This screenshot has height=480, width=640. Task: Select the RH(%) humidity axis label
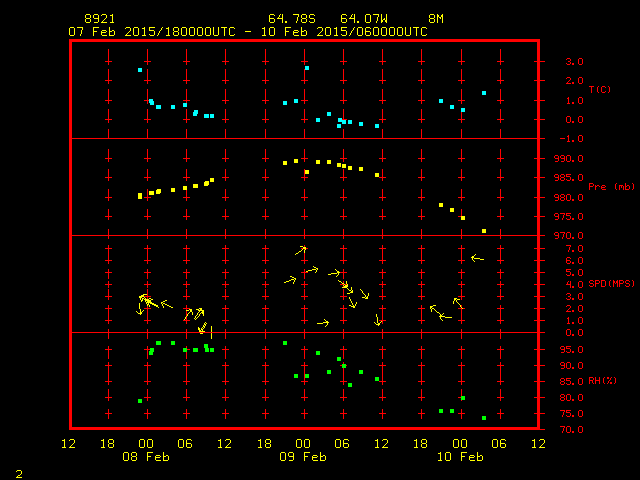tap(599, 381)
